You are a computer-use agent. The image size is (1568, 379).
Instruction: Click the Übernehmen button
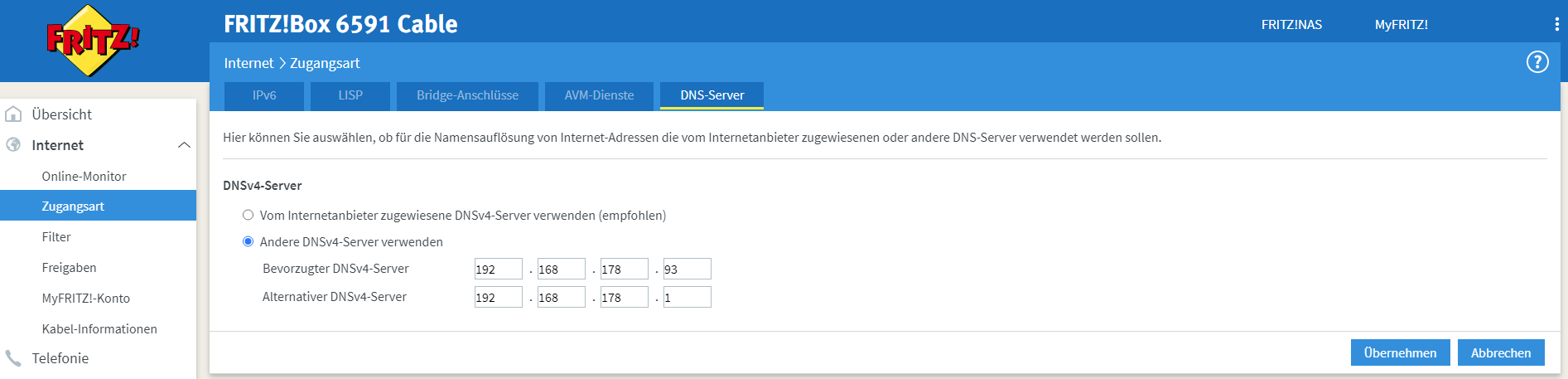tap(1400, 352)
